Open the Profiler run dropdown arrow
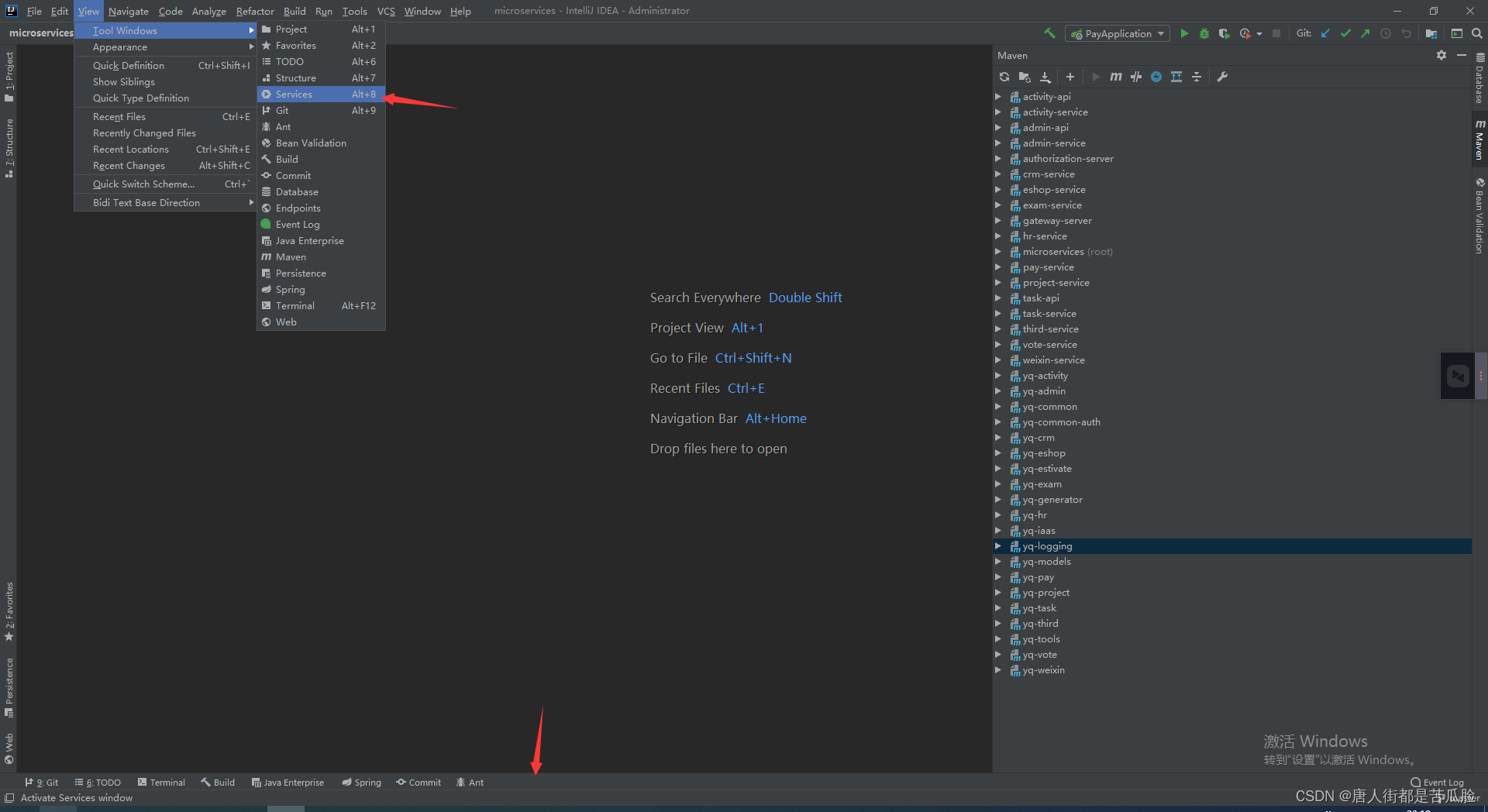This screenshot has height=812, width=1488. (1259, 33)
